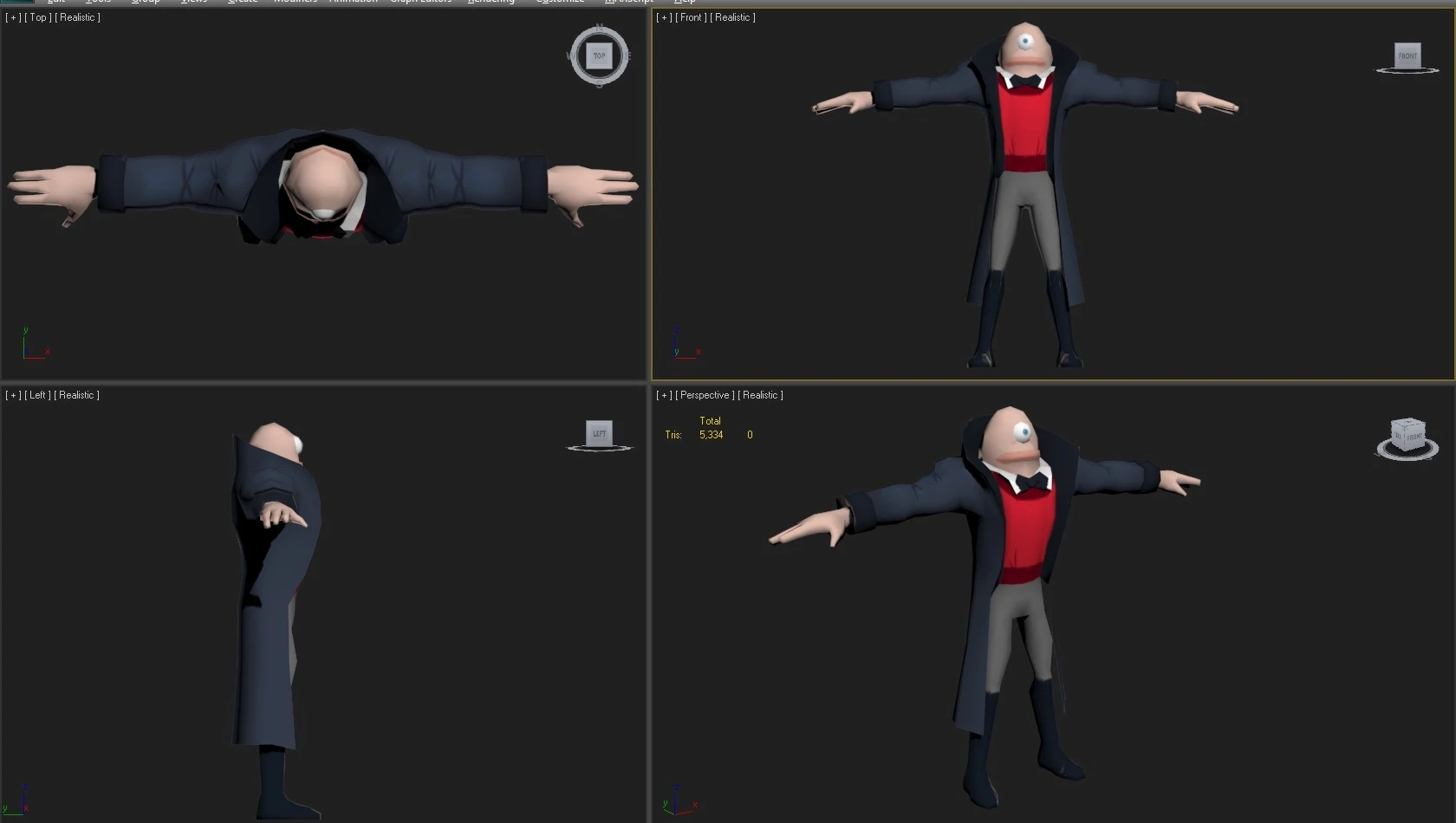Viewport: 1456px width, 823px height.
Task: Click the "Total" statistics label
Action: pyautogui.click(x=710, y=421)
